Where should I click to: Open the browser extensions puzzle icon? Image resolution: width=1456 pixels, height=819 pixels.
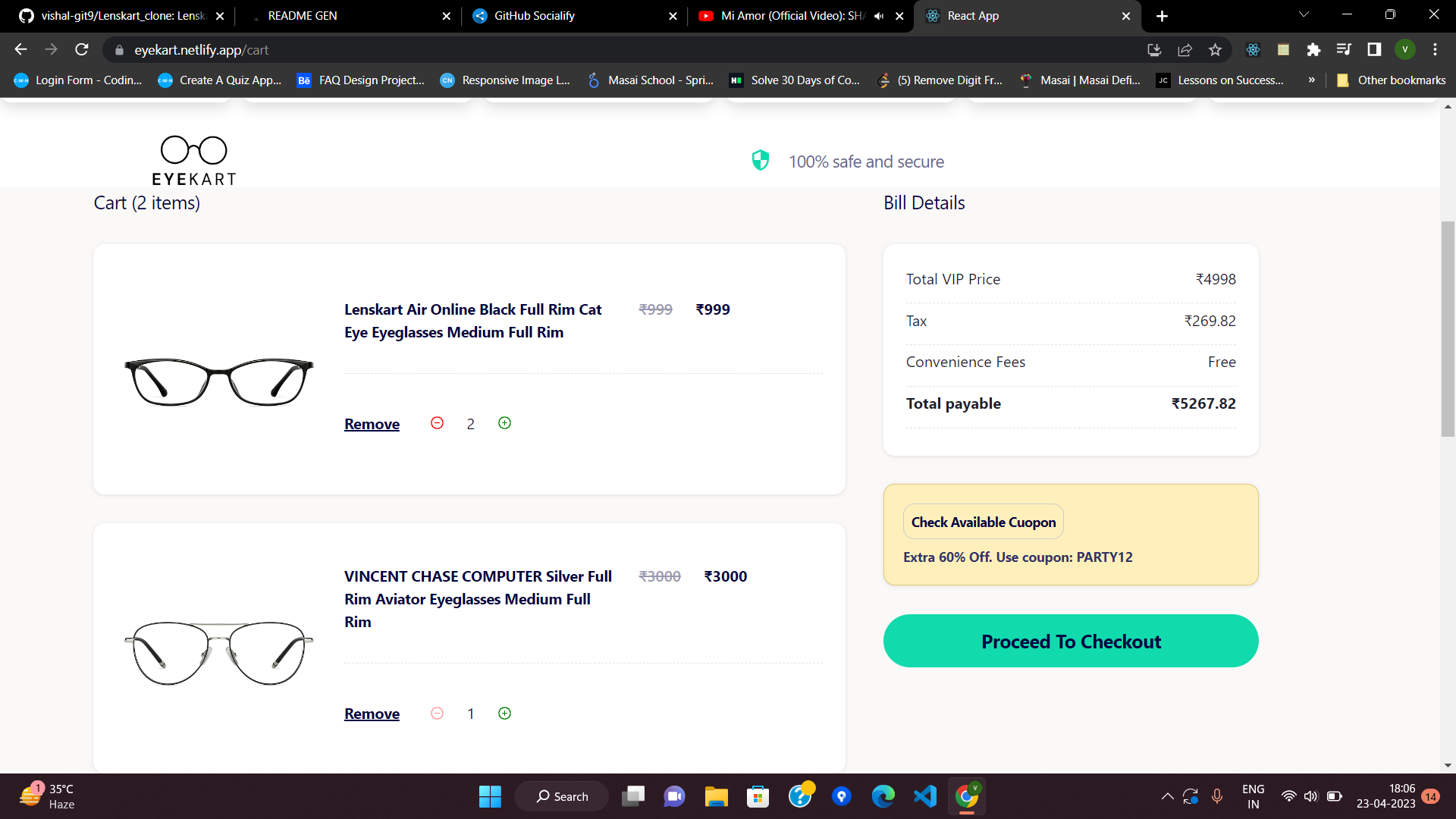pyautogui.click(x=1313, y=50)
